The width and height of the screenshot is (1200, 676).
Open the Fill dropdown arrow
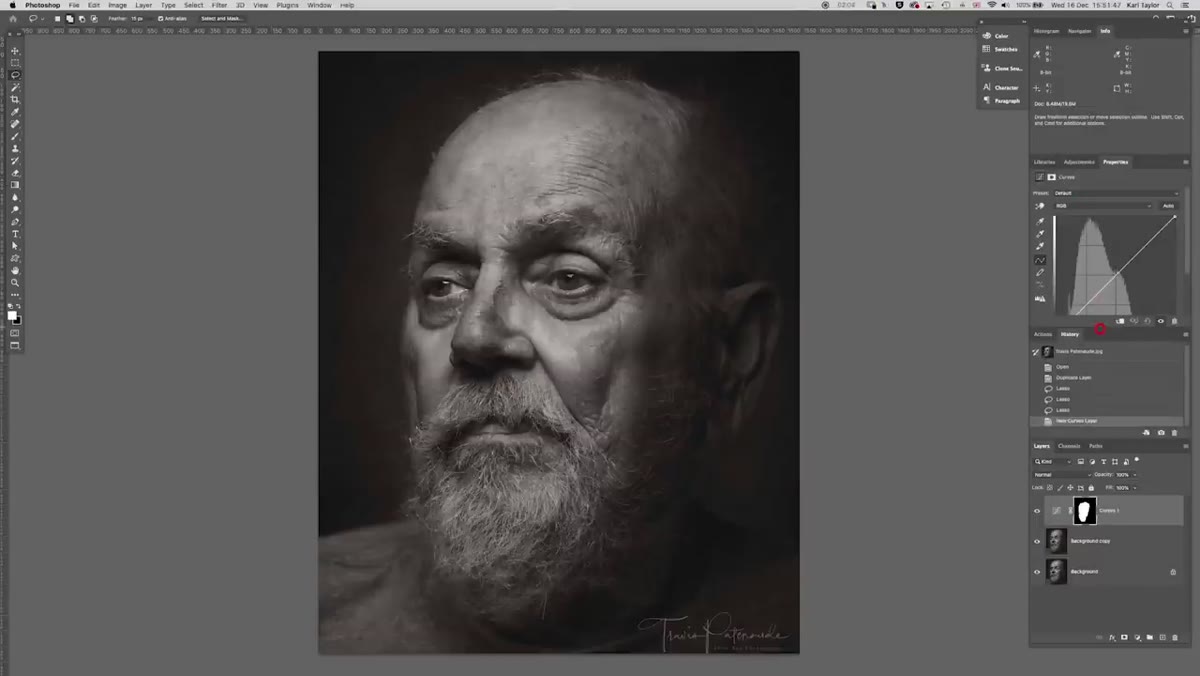pos(1134,487)
